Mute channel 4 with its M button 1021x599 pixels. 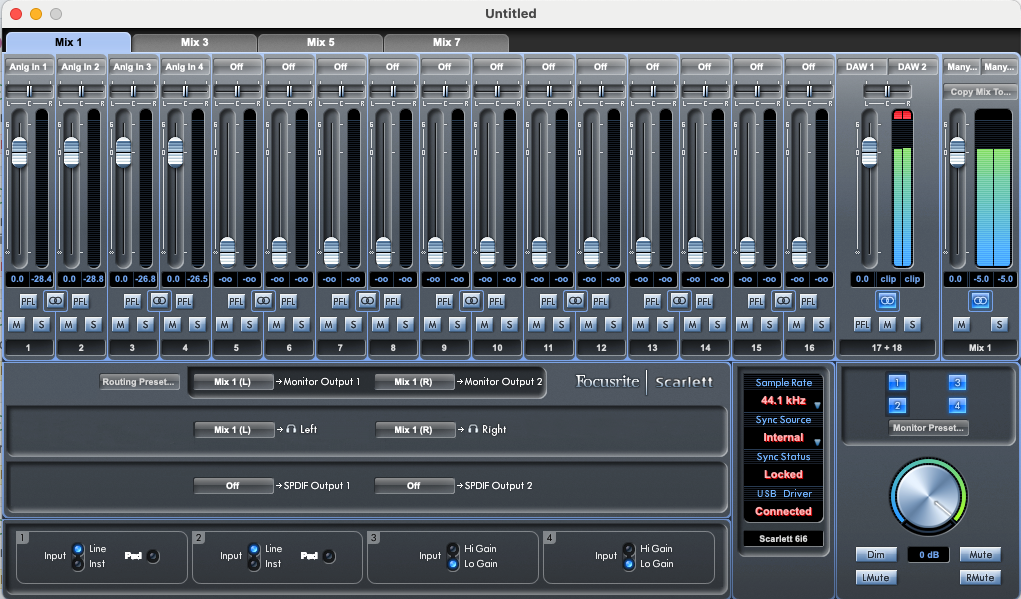(172, 324)
